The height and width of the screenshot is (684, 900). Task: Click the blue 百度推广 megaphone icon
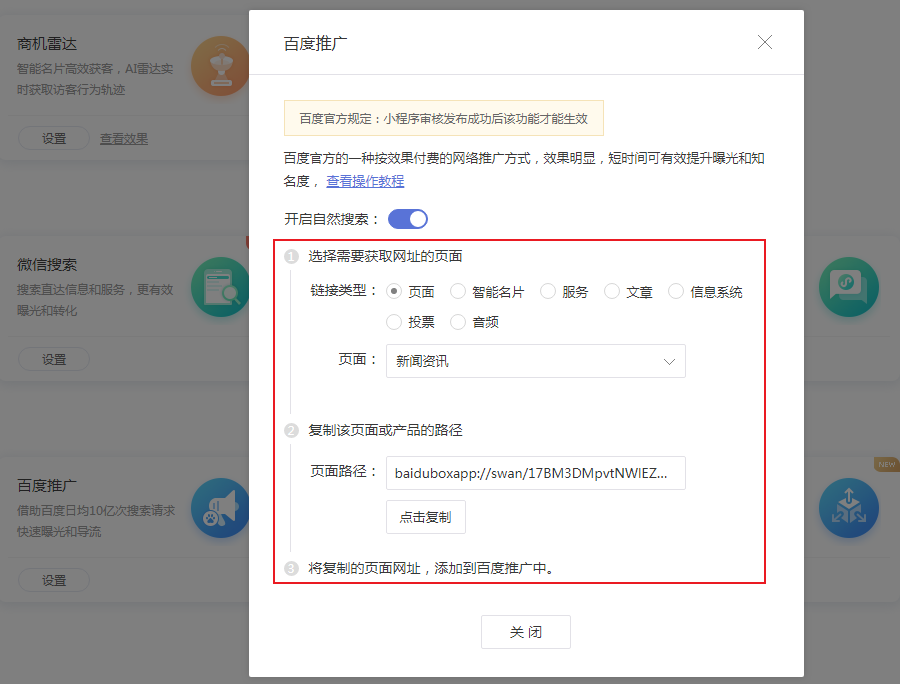[x=220, y=508]
